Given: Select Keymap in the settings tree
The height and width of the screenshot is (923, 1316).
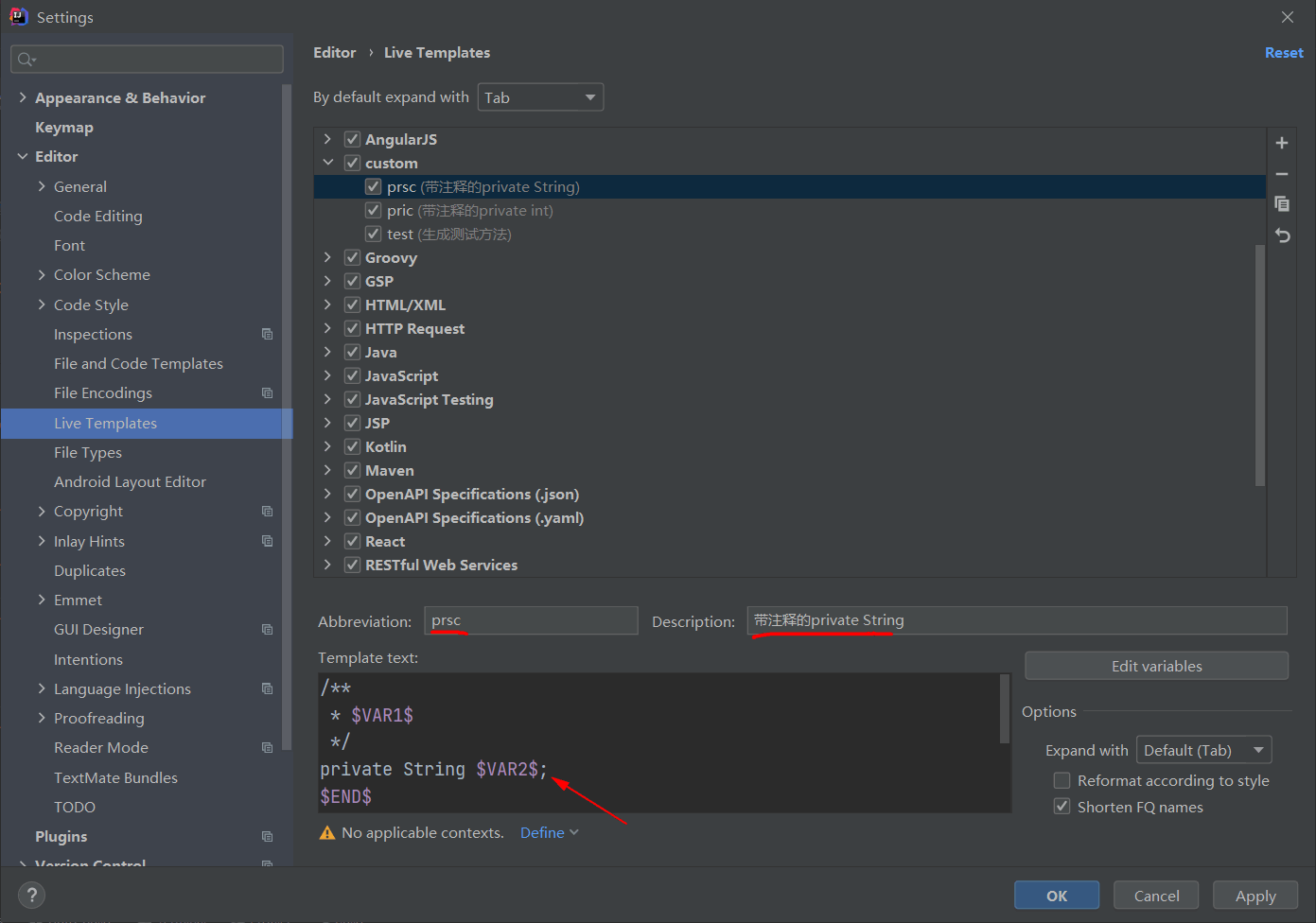Looking at the screenshot, I should coord(64,127).
